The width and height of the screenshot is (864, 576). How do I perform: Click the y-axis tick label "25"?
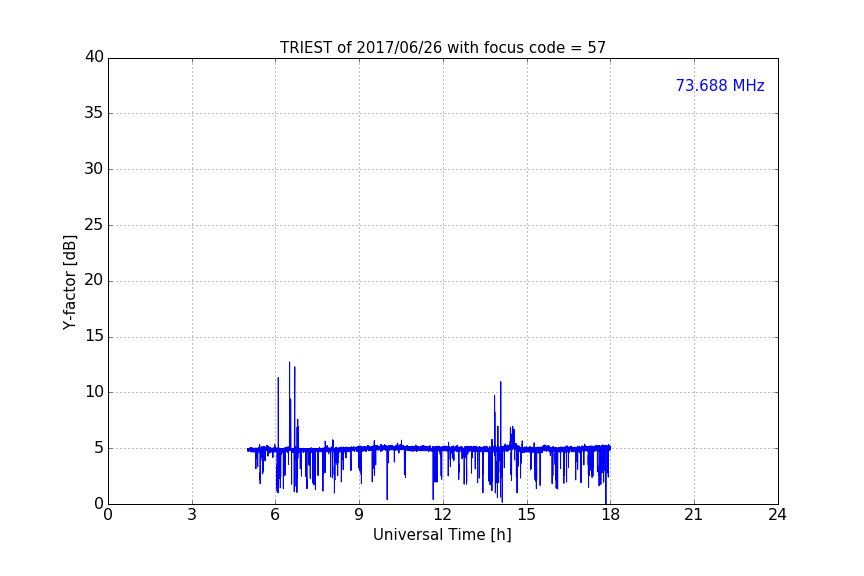coord(94,224)
